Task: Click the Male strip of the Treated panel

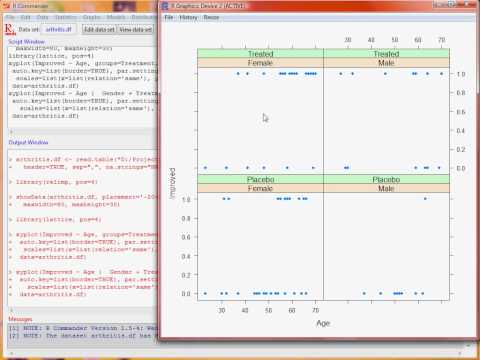Action: point(386,63)
